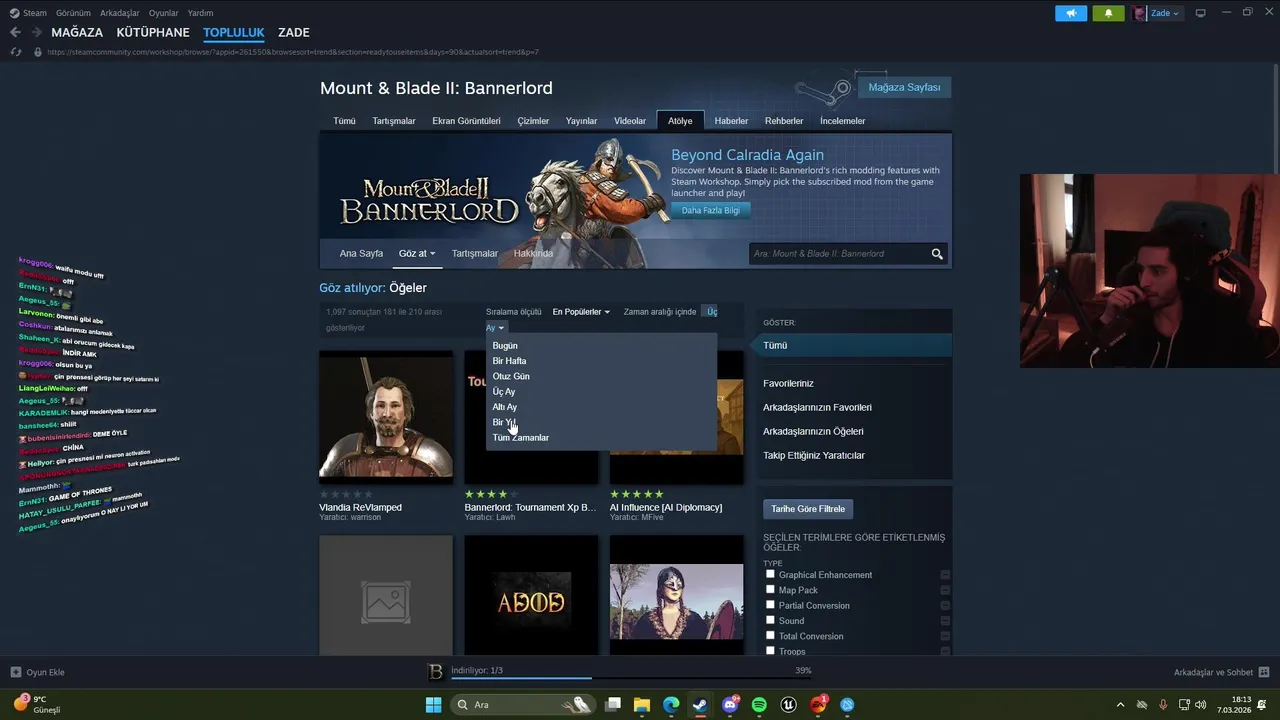This screenshot has height=720, width=1280.
Task: Open Task View on the taskbar
Action: point(613,705)
